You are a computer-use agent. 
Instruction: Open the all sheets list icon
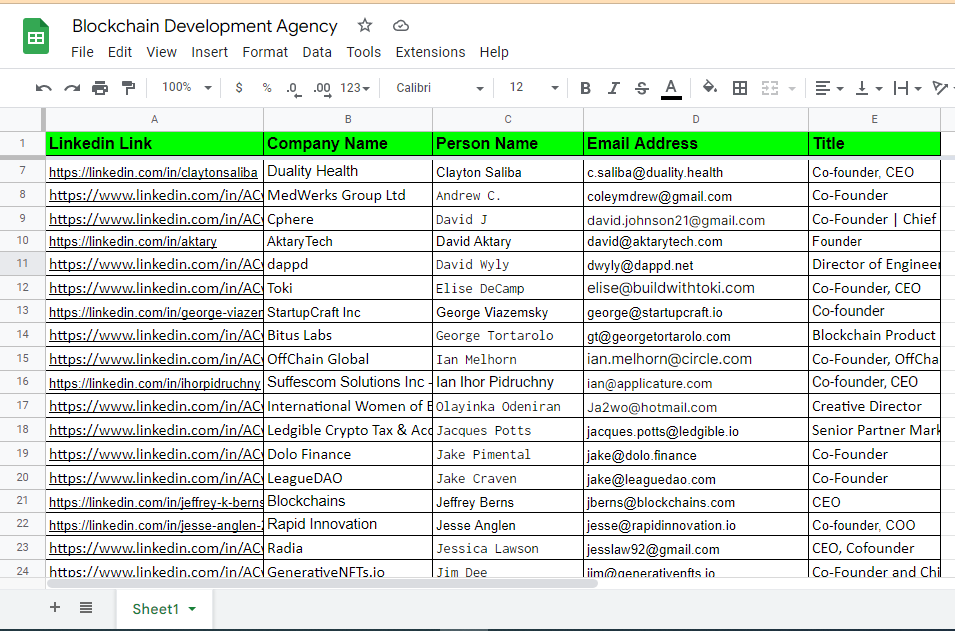click(86, 607)
